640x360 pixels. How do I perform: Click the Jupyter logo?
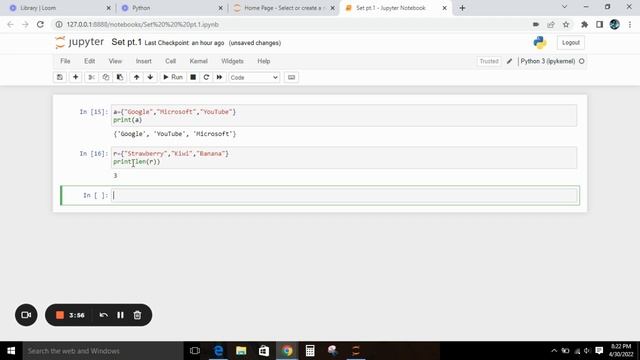pyautogui.click(x=80, y=42)
